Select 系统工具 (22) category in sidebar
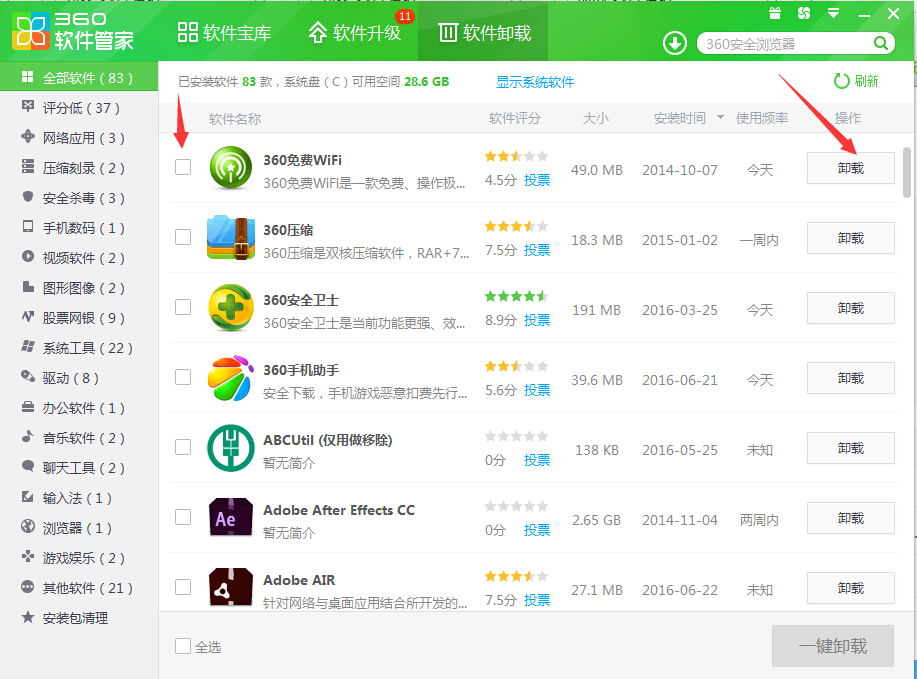Screen dimensions: 917x679 79,349
